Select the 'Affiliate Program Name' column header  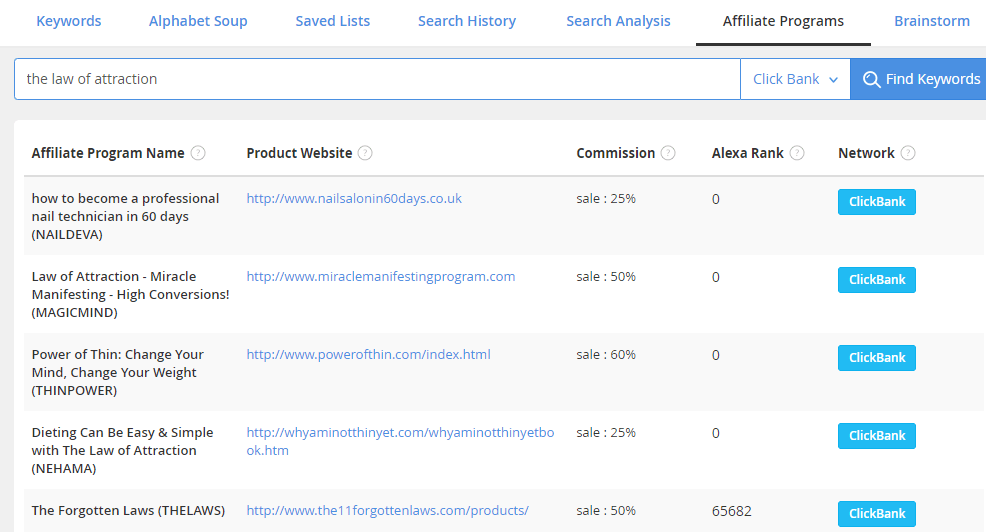tap(108, 153)
